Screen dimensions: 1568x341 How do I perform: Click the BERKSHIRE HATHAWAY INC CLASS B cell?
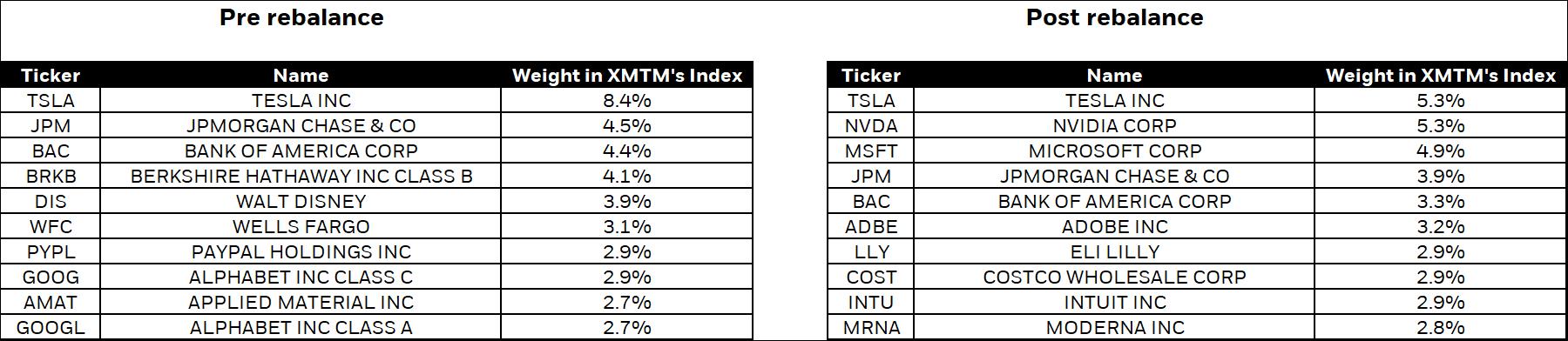coord(301,176)
